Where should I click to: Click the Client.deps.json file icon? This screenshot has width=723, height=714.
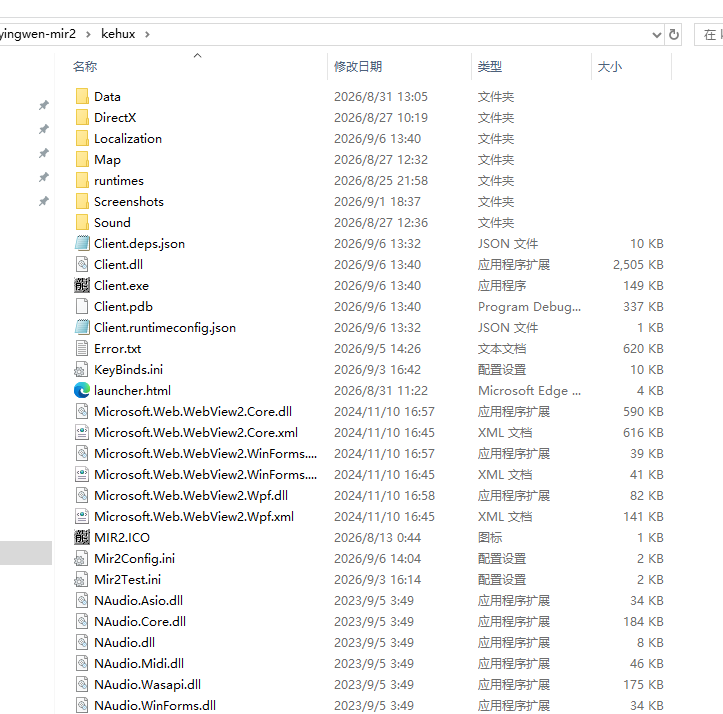[82, 244]
